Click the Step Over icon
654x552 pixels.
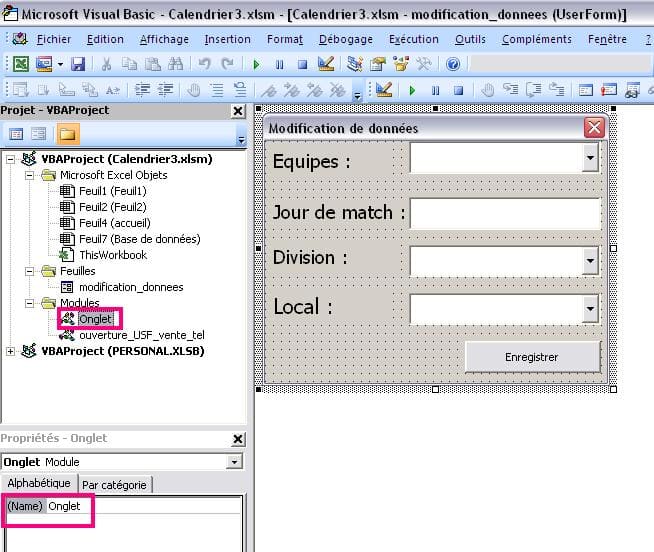pyautogui.click(x=533, y=89)
